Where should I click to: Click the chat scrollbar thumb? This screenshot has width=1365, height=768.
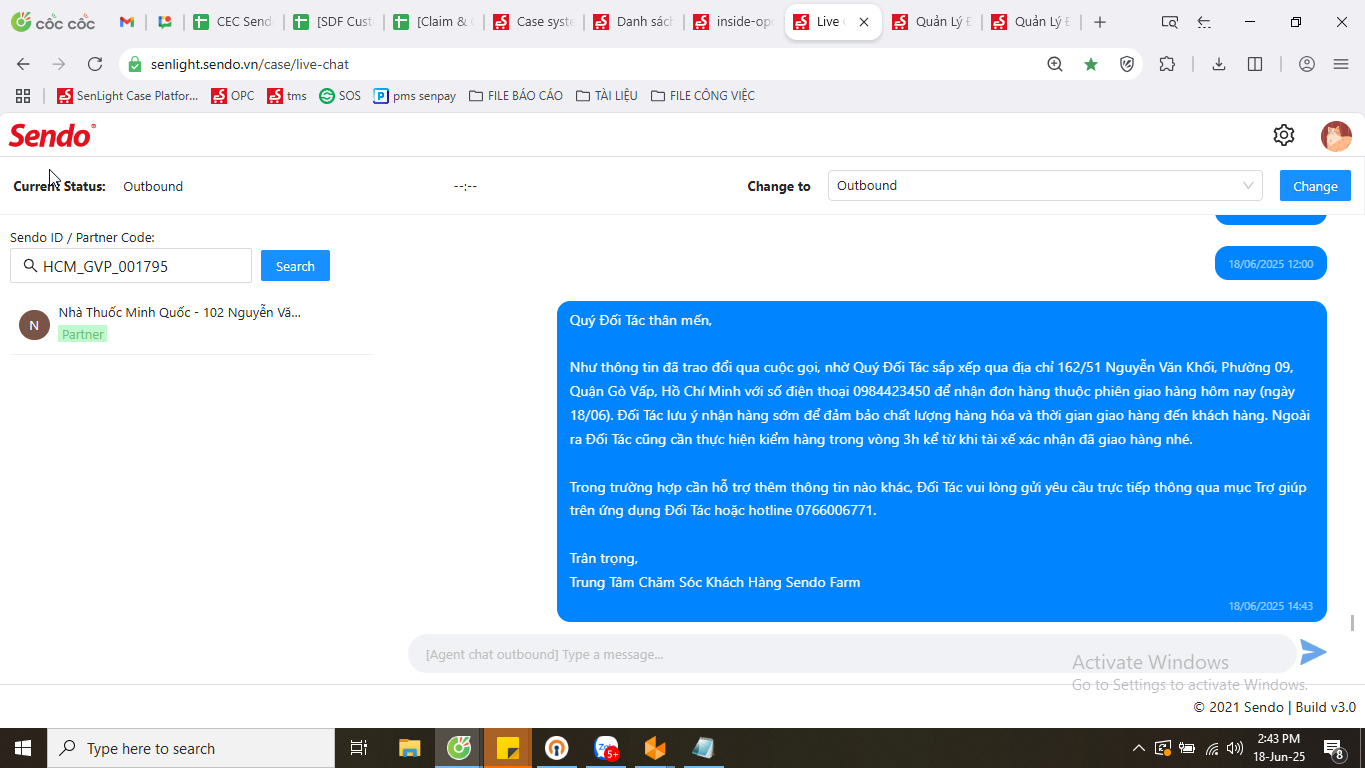(1354, 623)
